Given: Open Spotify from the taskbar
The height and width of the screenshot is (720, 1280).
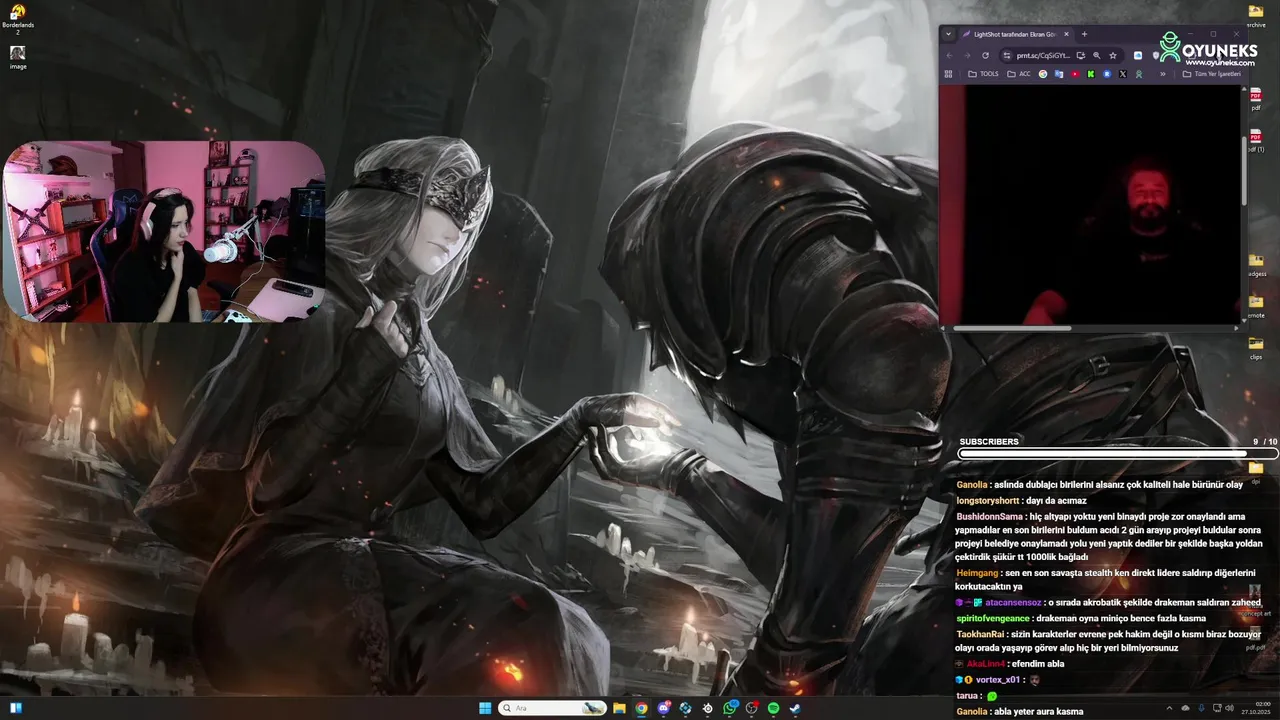Looking at the screenshot, I should click(774, 708).
